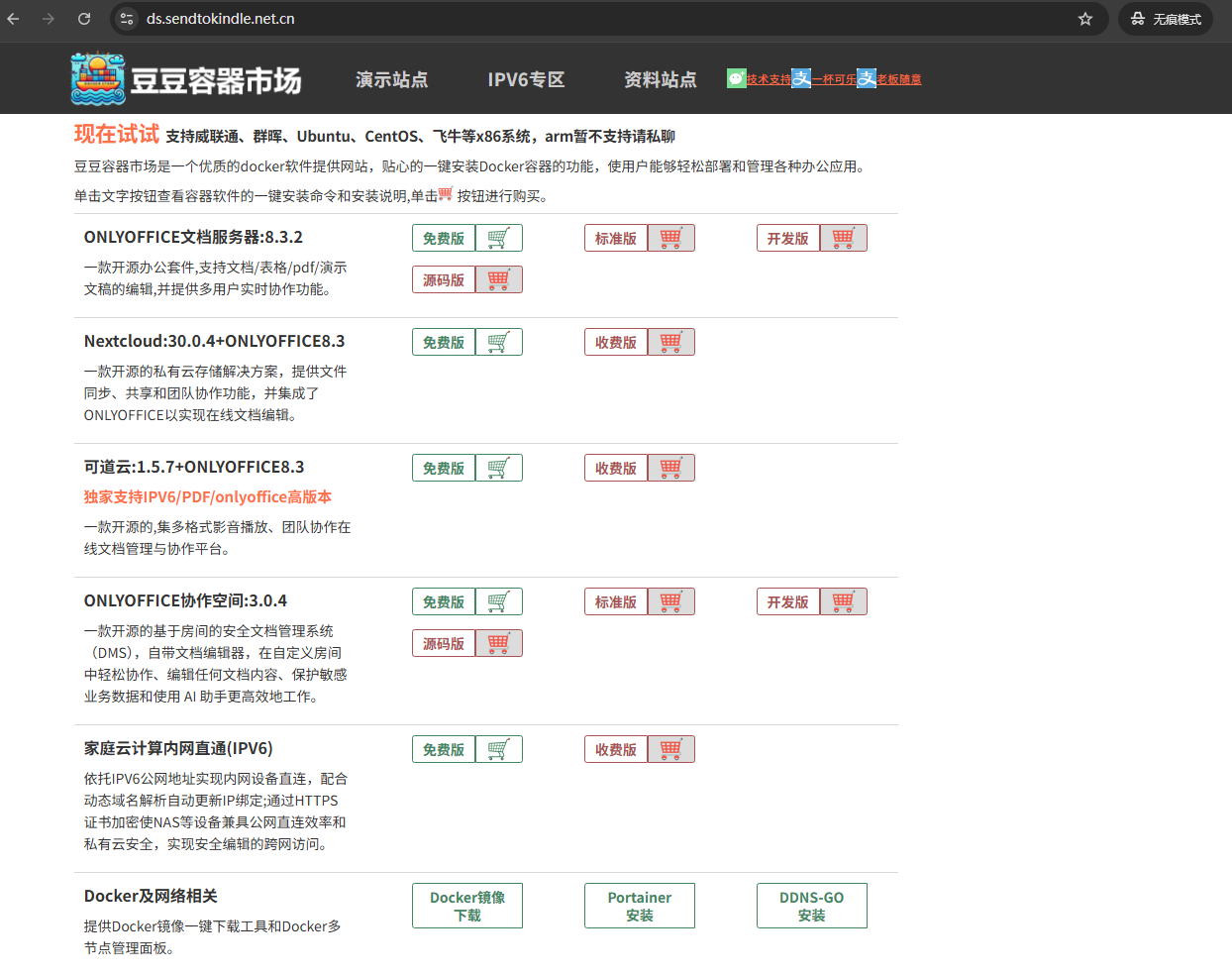Click 收费版 for 可道云

click(x=616, y=468)
